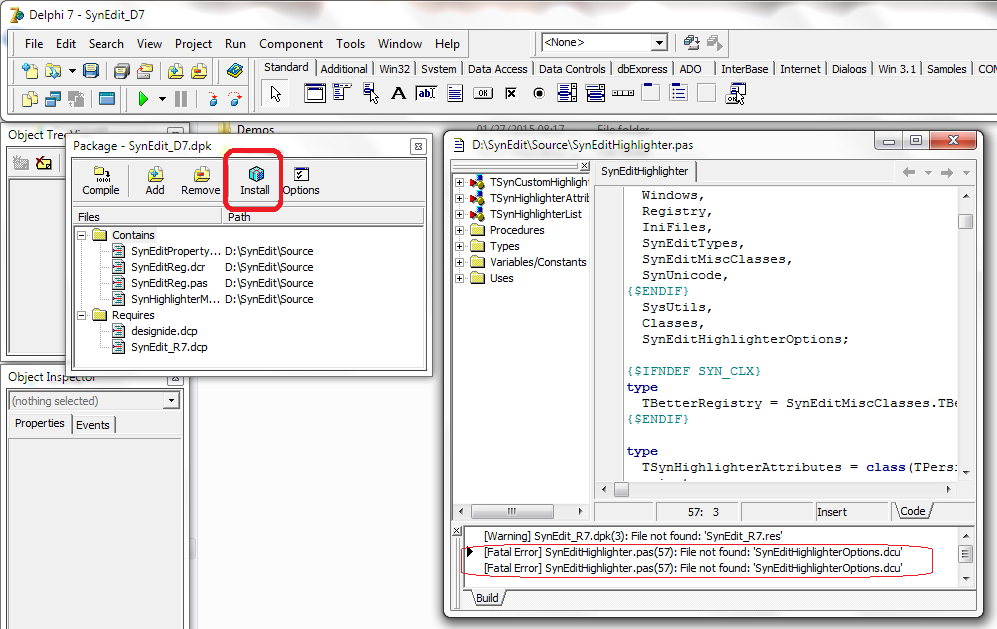Expand the Variables/Constants folder node

[459, 262]
